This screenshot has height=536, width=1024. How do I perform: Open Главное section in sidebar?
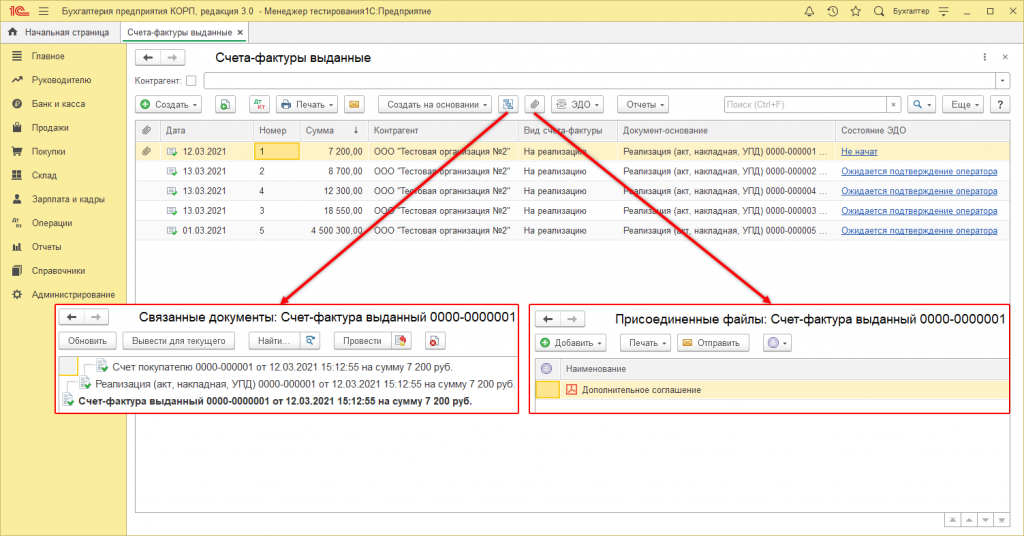[x=48, y=56]
